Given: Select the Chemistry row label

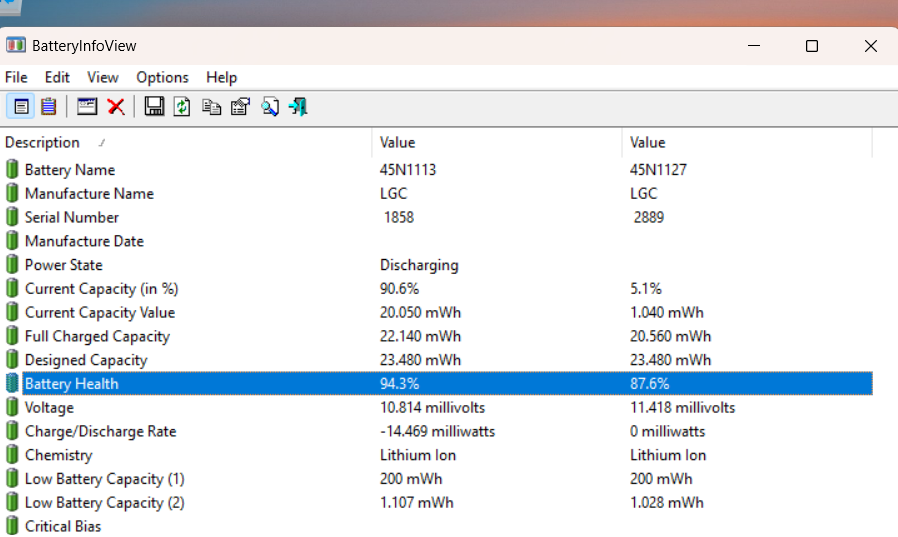Looking at the screenshot, I should tap(58, 455).
